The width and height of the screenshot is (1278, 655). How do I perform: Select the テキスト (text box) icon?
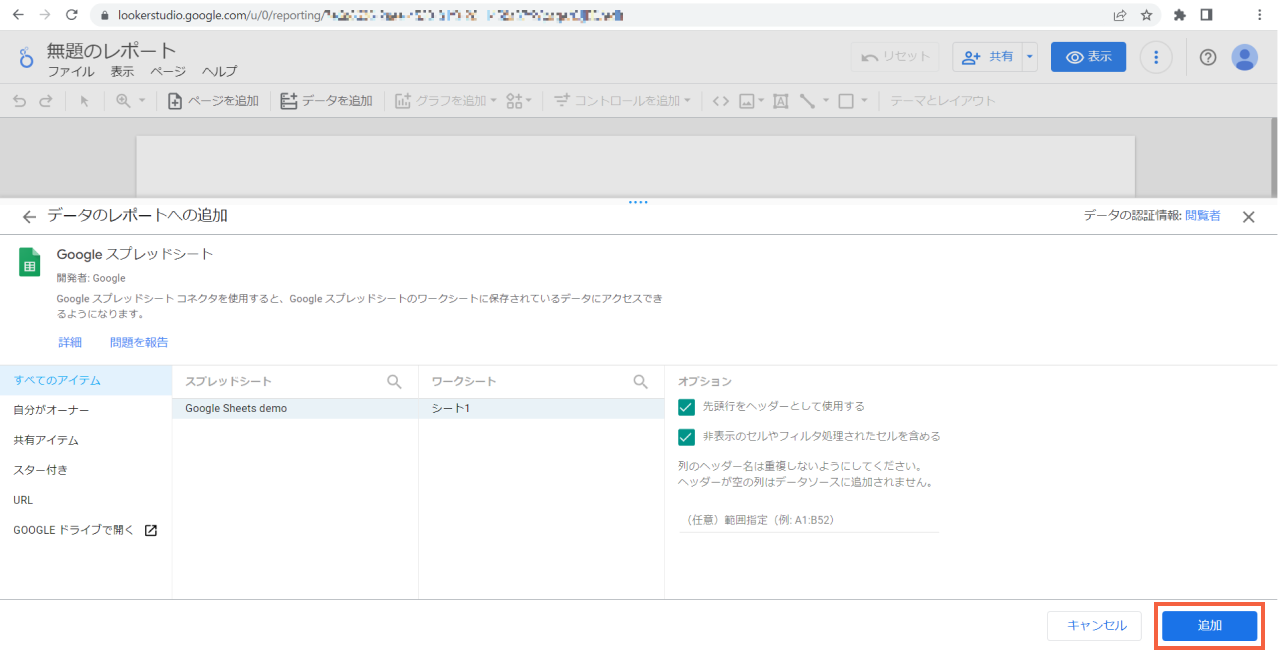(780, 100)
